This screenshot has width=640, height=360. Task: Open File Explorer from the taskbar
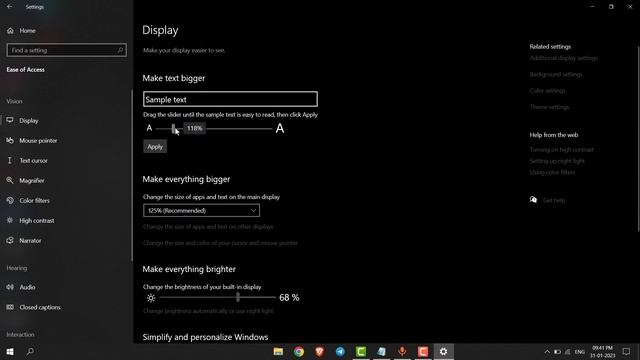coord(278,351)
